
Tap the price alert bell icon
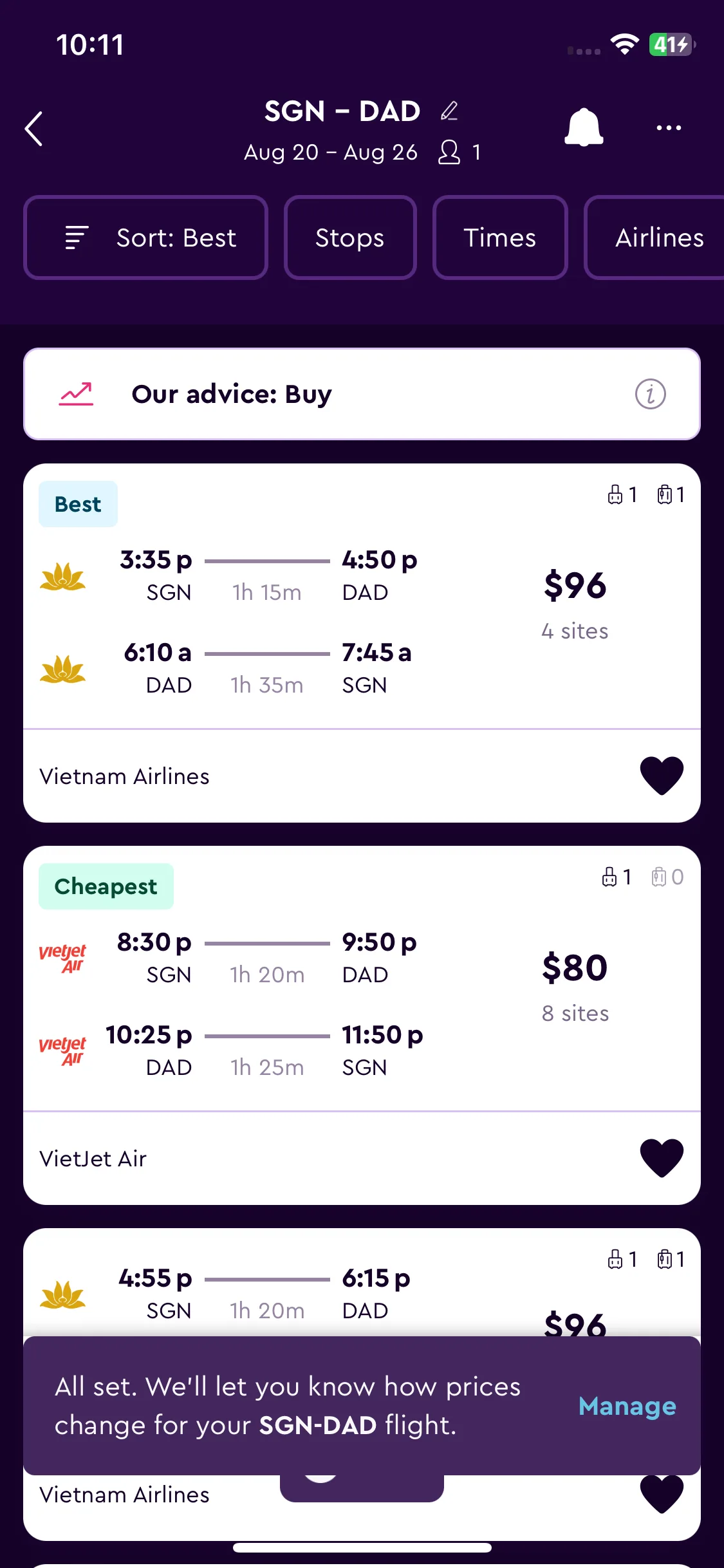point(584,127)
